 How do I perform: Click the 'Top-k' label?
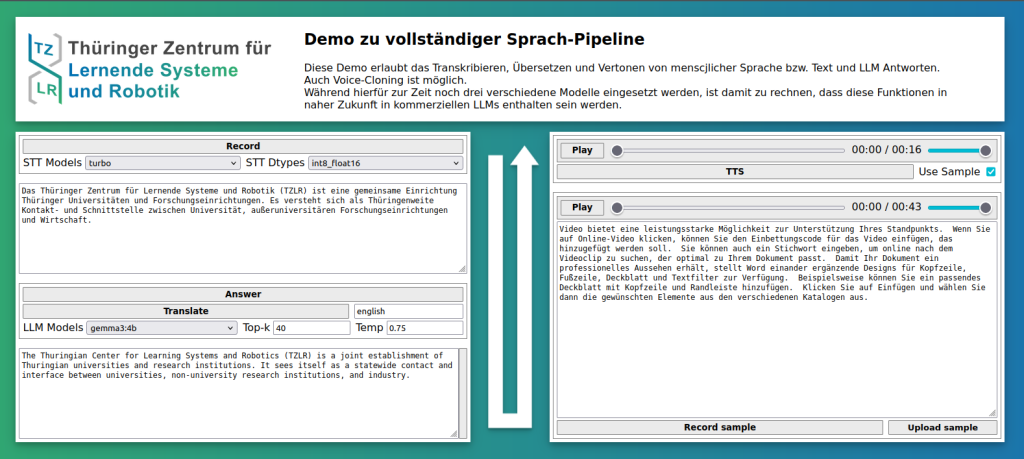pos(256,327)
